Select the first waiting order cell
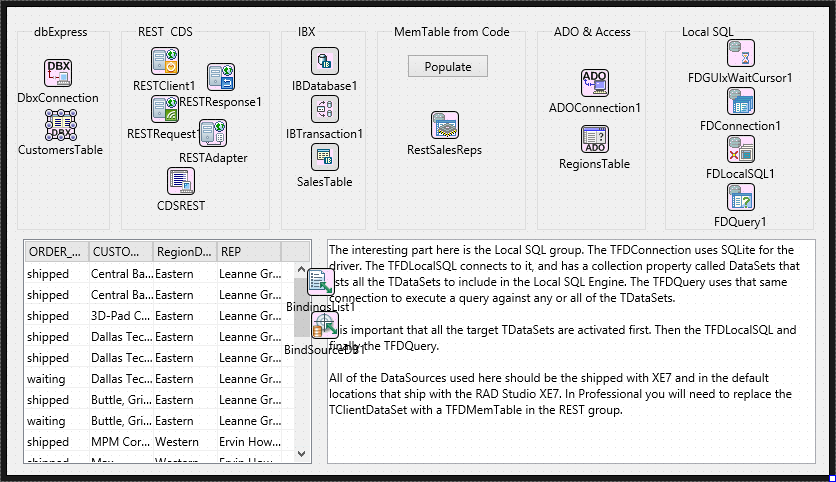The image size is (836, 482). point(57,379)
